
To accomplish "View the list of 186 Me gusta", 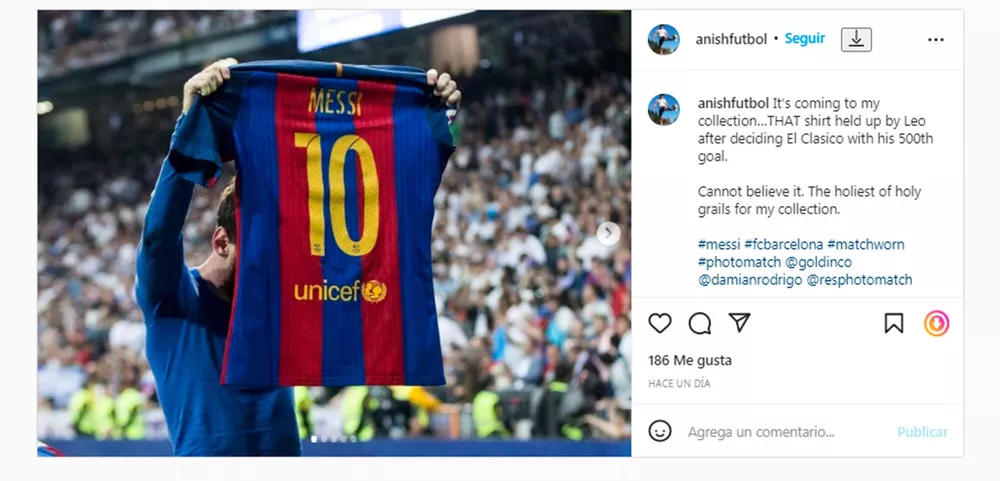I will point(690,360).
